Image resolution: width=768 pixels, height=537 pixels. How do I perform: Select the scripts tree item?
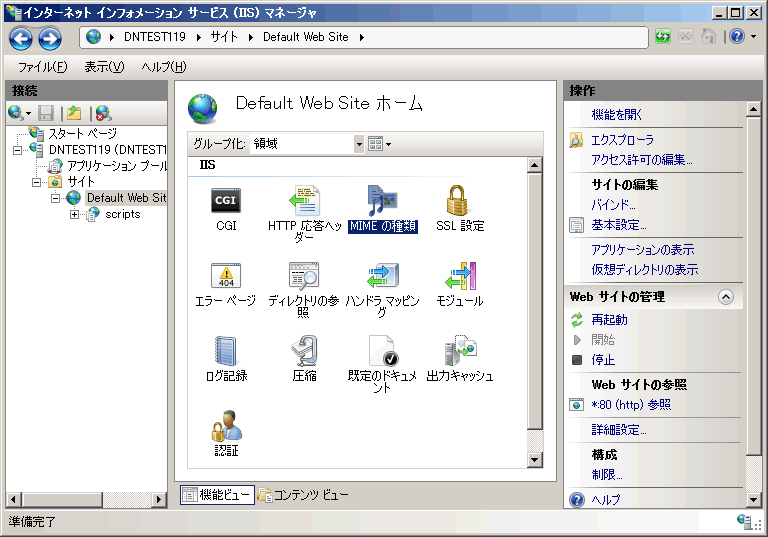pyautogui.click(x=122, y=215)
